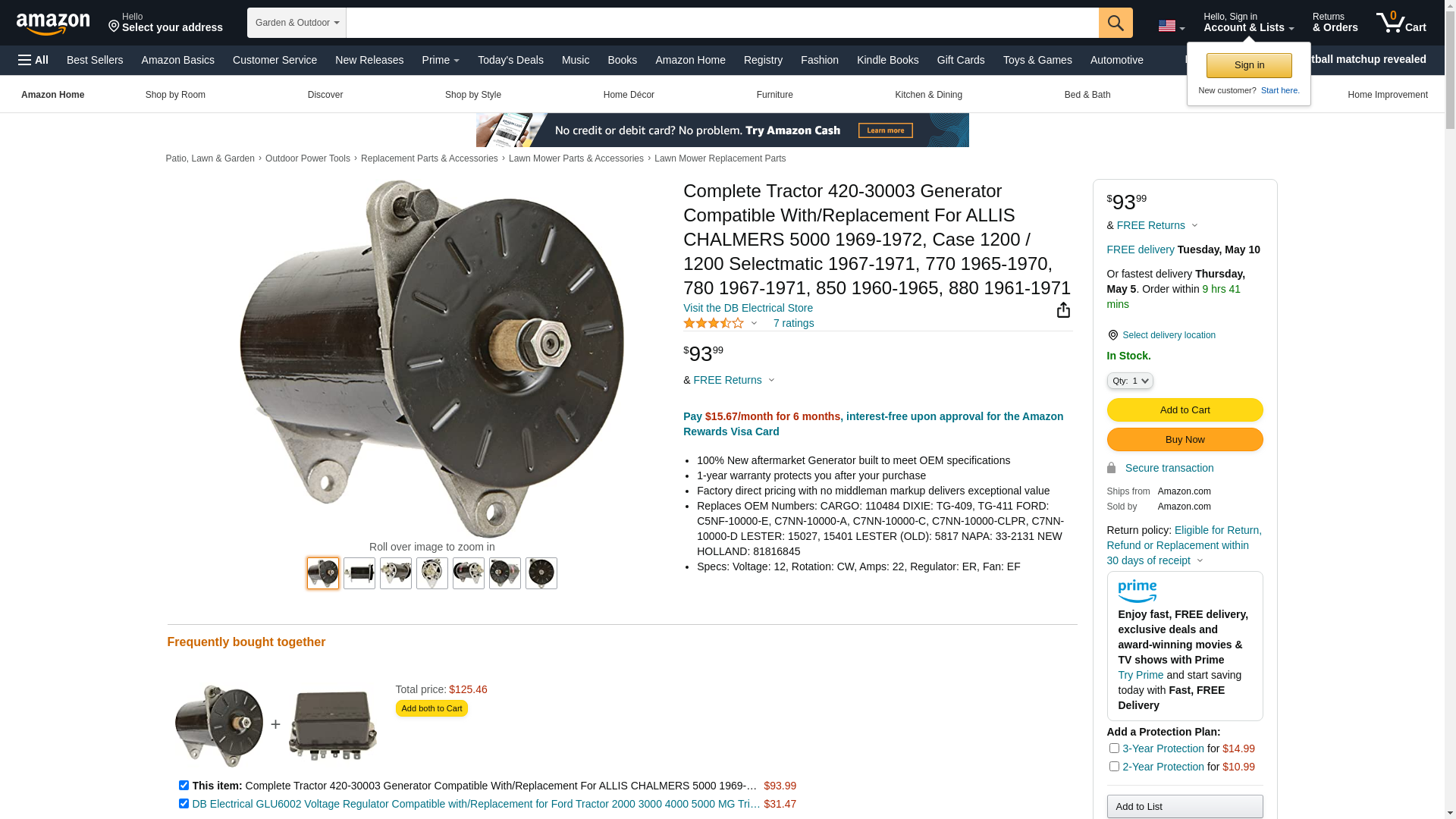Screen dimensions: 1456x819
Task: Click the Add to Cart button
Action: coord(1185,410)
